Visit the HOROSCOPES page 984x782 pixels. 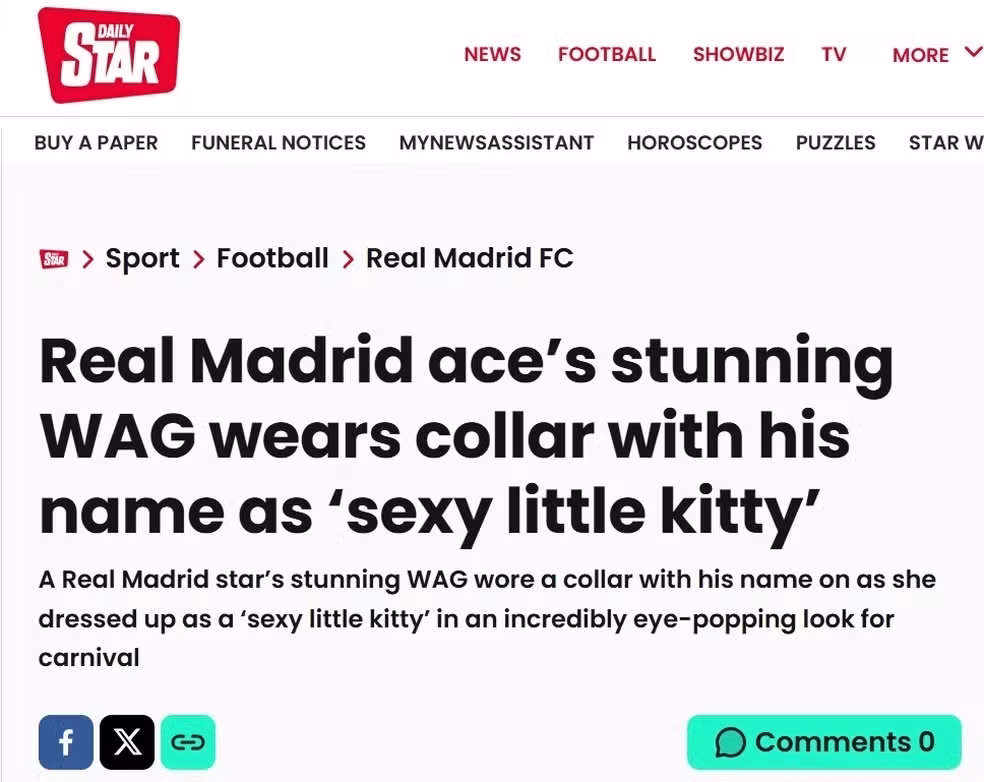click(695, 143)
